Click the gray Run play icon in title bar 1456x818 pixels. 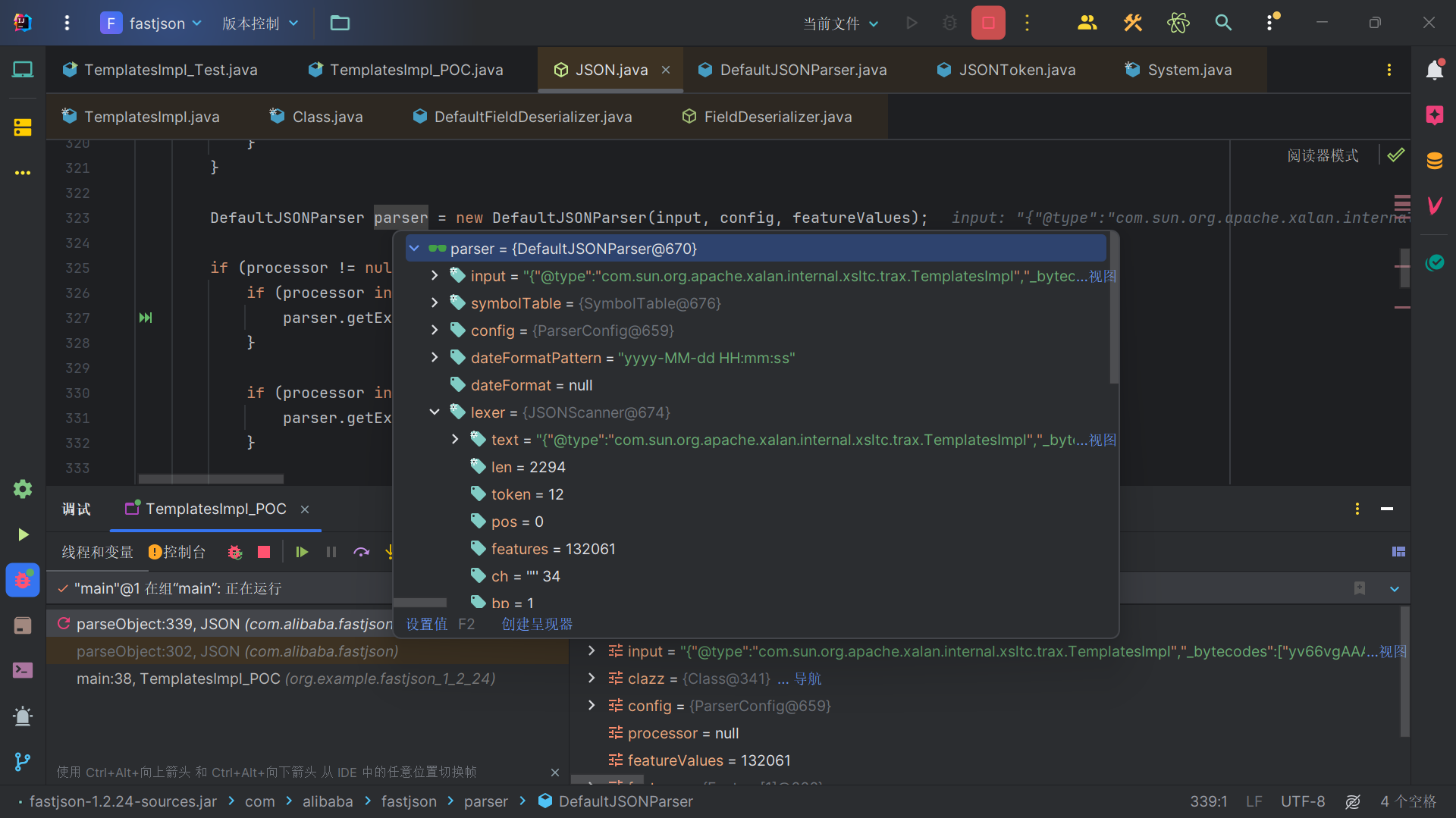912,24
